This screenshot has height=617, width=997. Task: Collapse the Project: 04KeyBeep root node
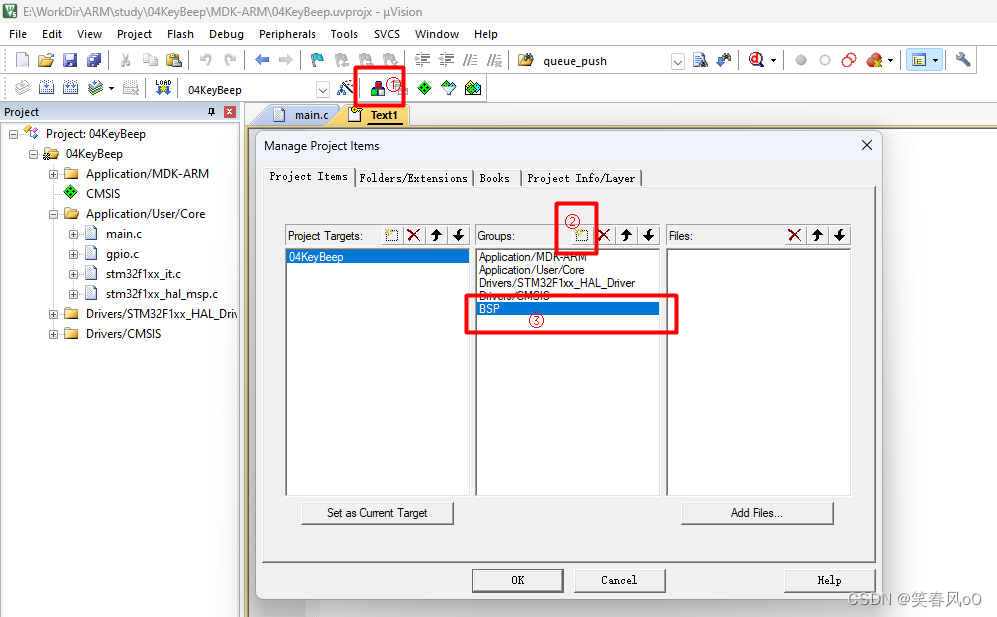click(13, 134)
